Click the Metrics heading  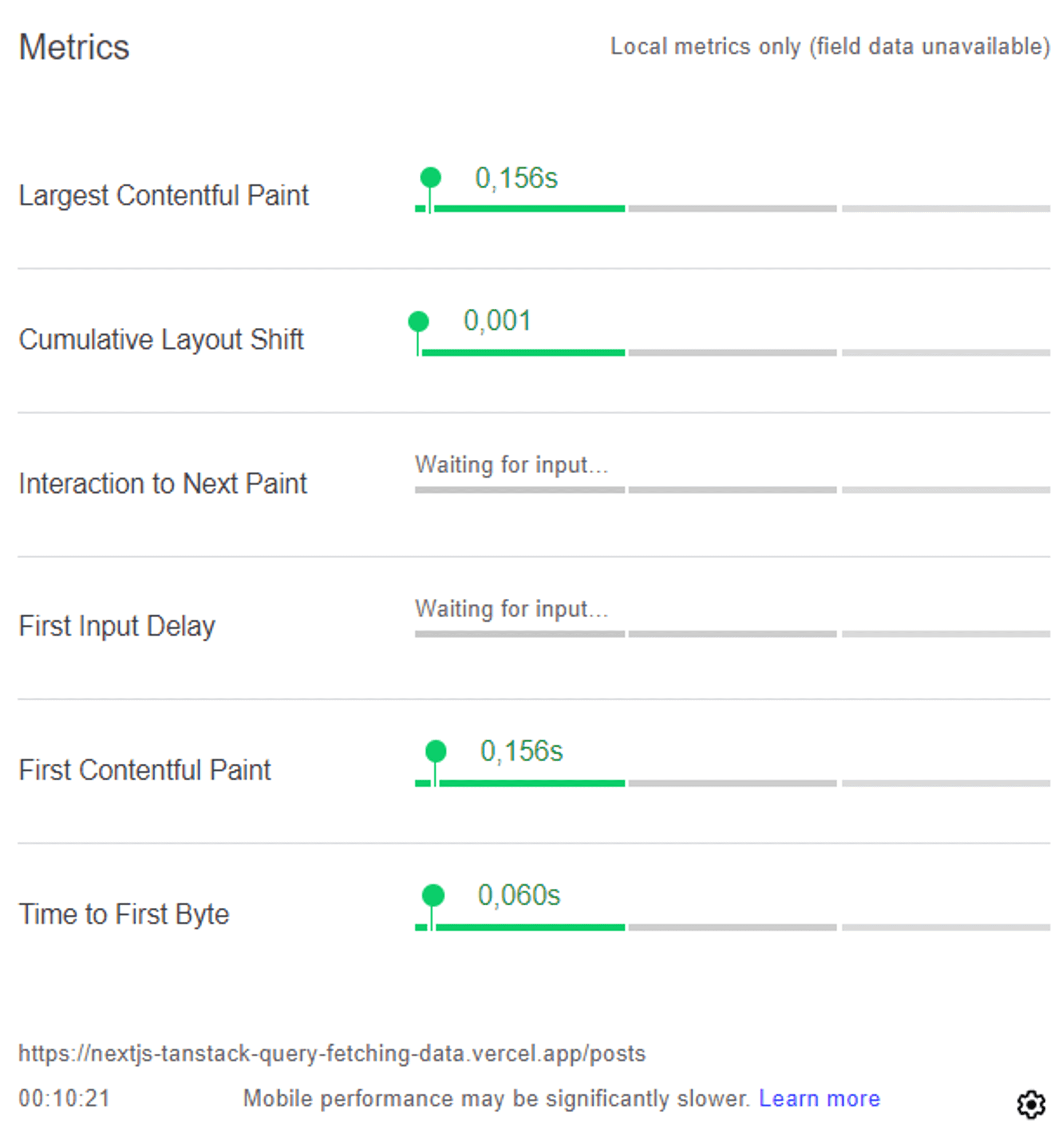(x=74, y=46)
